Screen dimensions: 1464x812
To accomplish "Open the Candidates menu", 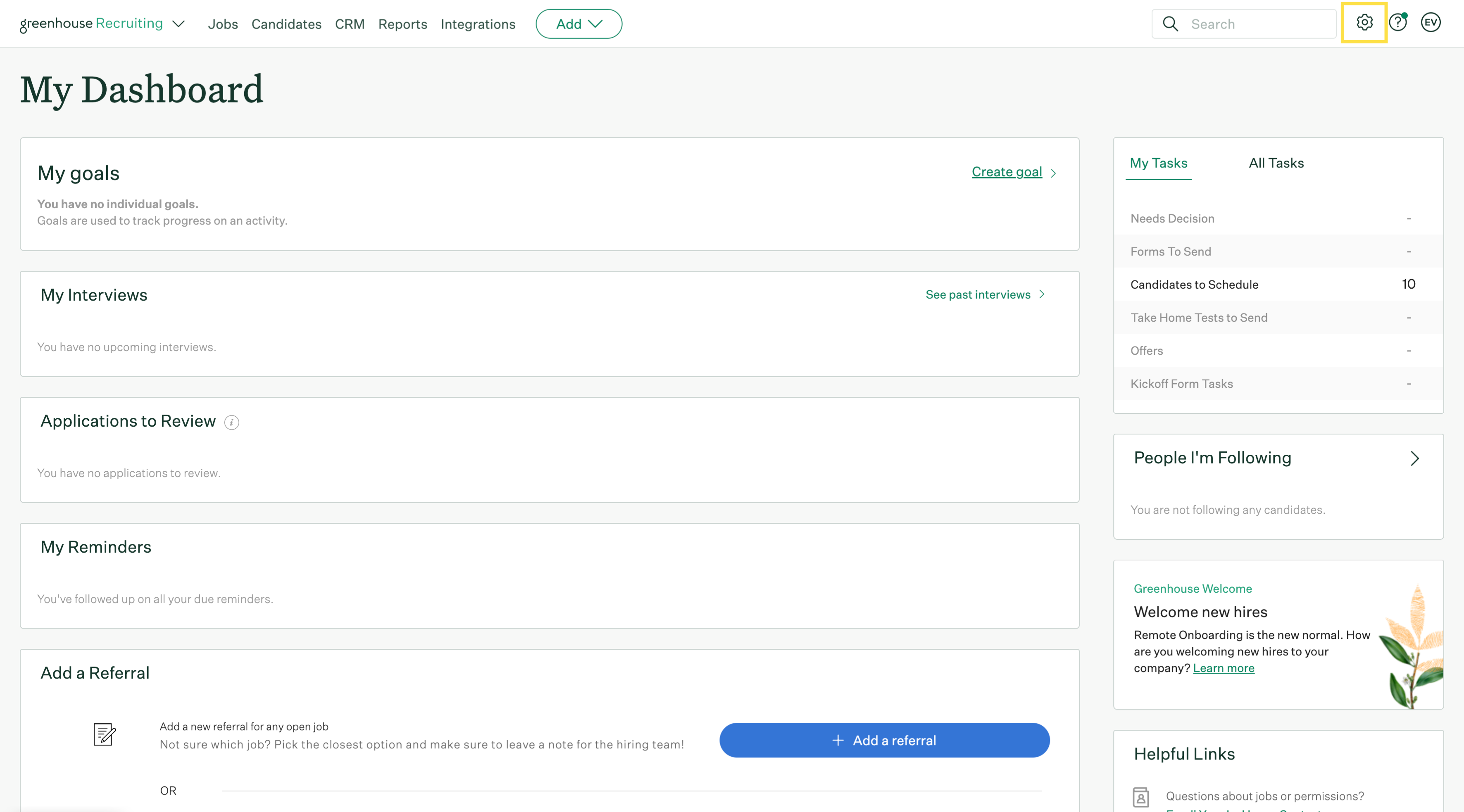I will [286, 24].
